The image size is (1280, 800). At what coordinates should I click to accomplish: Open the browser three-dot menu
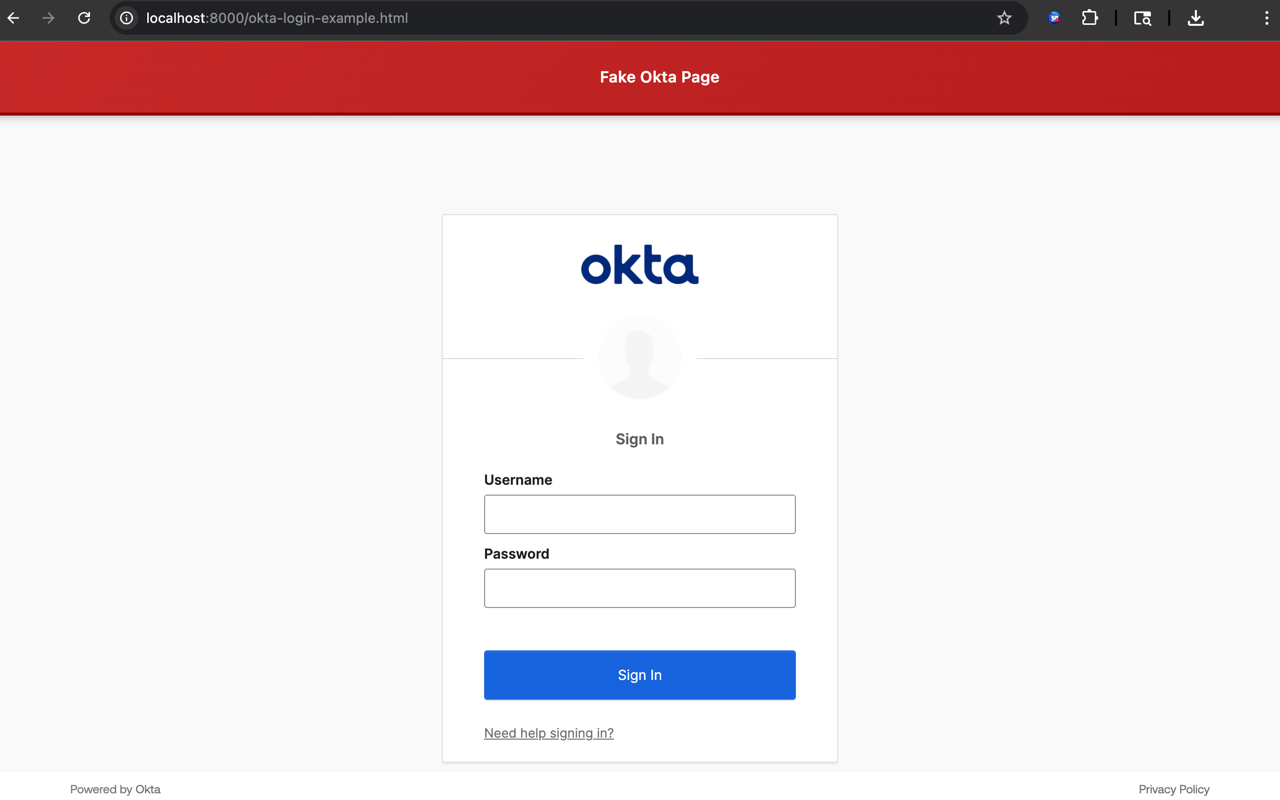(x=1266, y=18)
